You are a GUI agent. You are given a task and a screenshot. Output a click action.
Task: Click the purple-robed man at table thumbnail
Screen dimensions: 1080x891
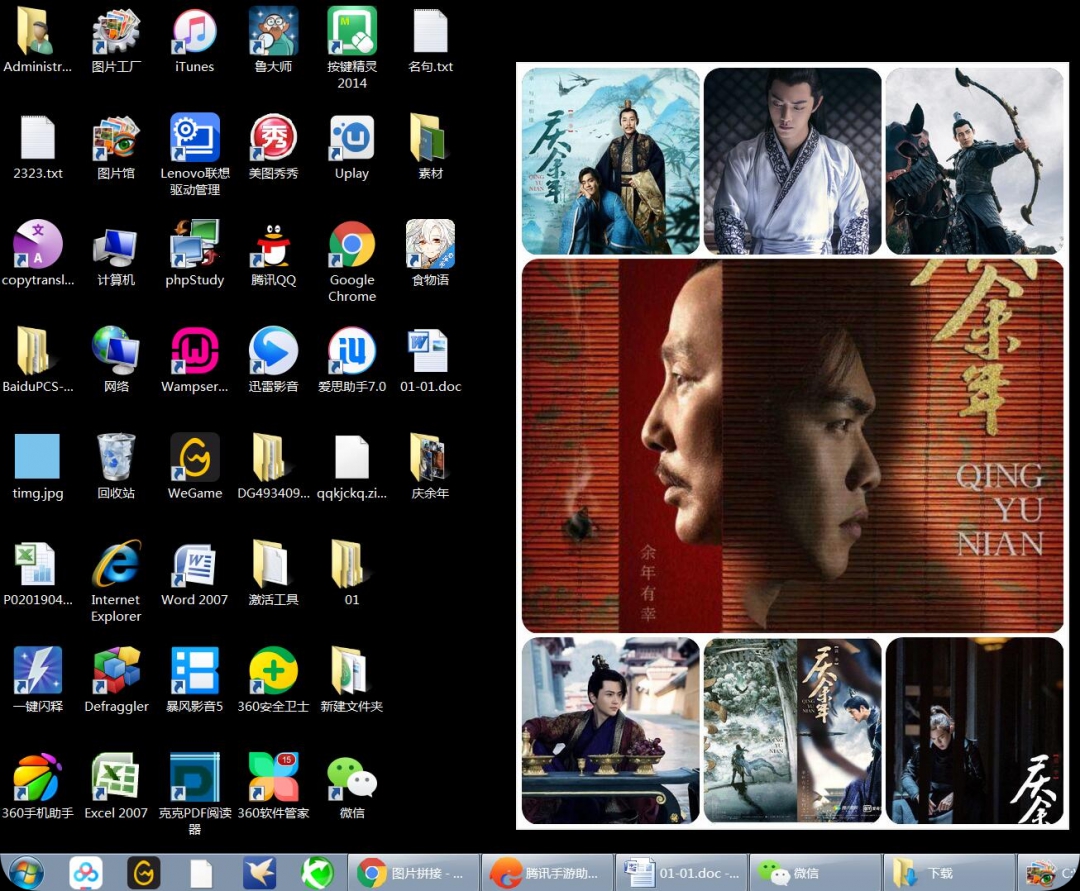coord(610,730)
